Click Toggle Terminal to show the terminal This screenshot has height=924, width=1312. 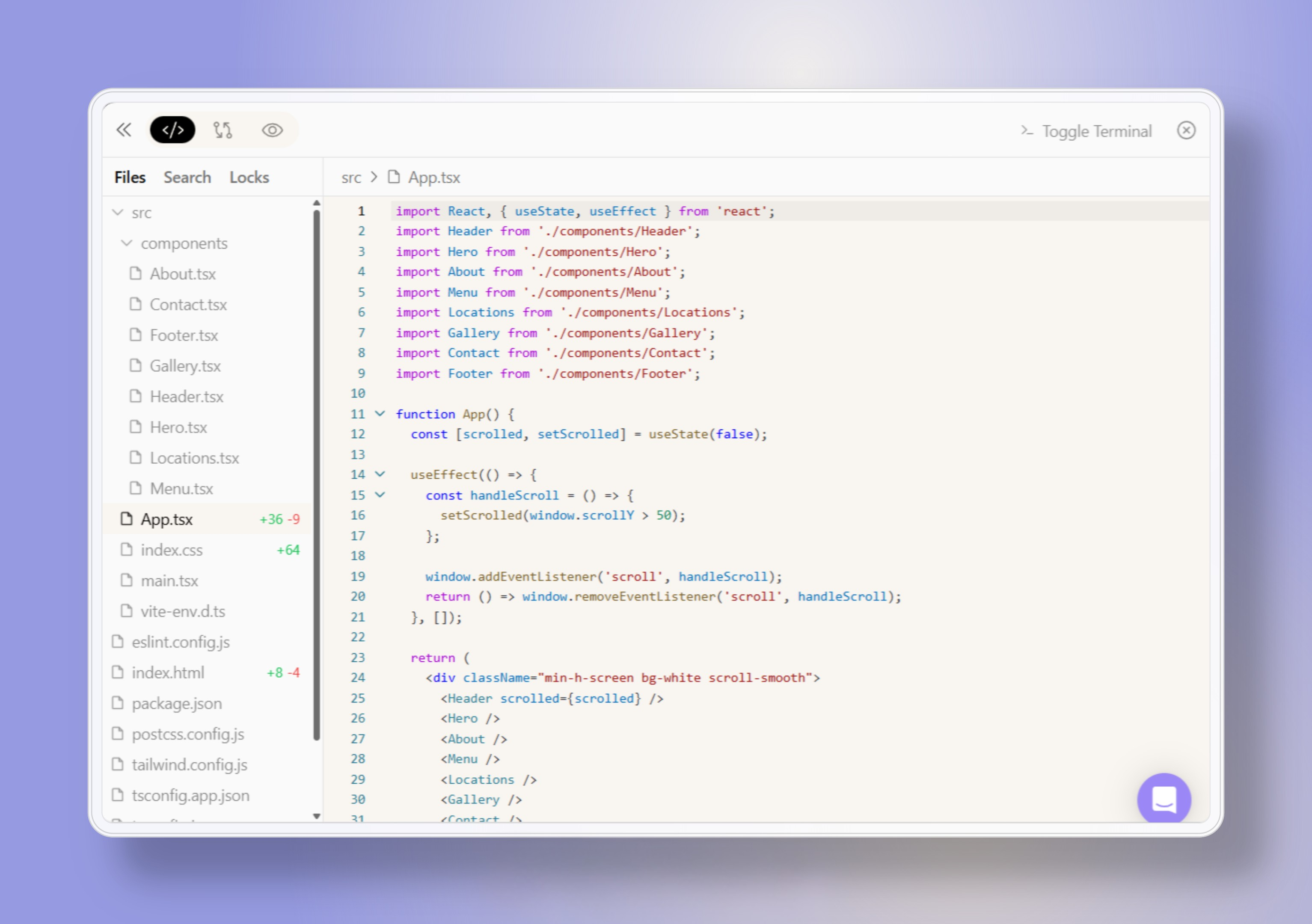1097,131
